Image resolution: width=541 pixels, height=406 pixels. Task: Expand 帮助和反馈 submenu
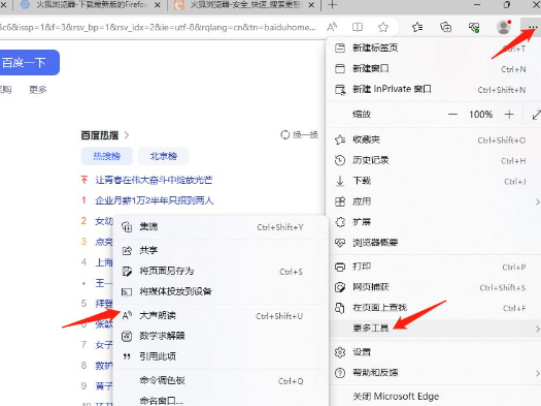click(x=435, y=373)
